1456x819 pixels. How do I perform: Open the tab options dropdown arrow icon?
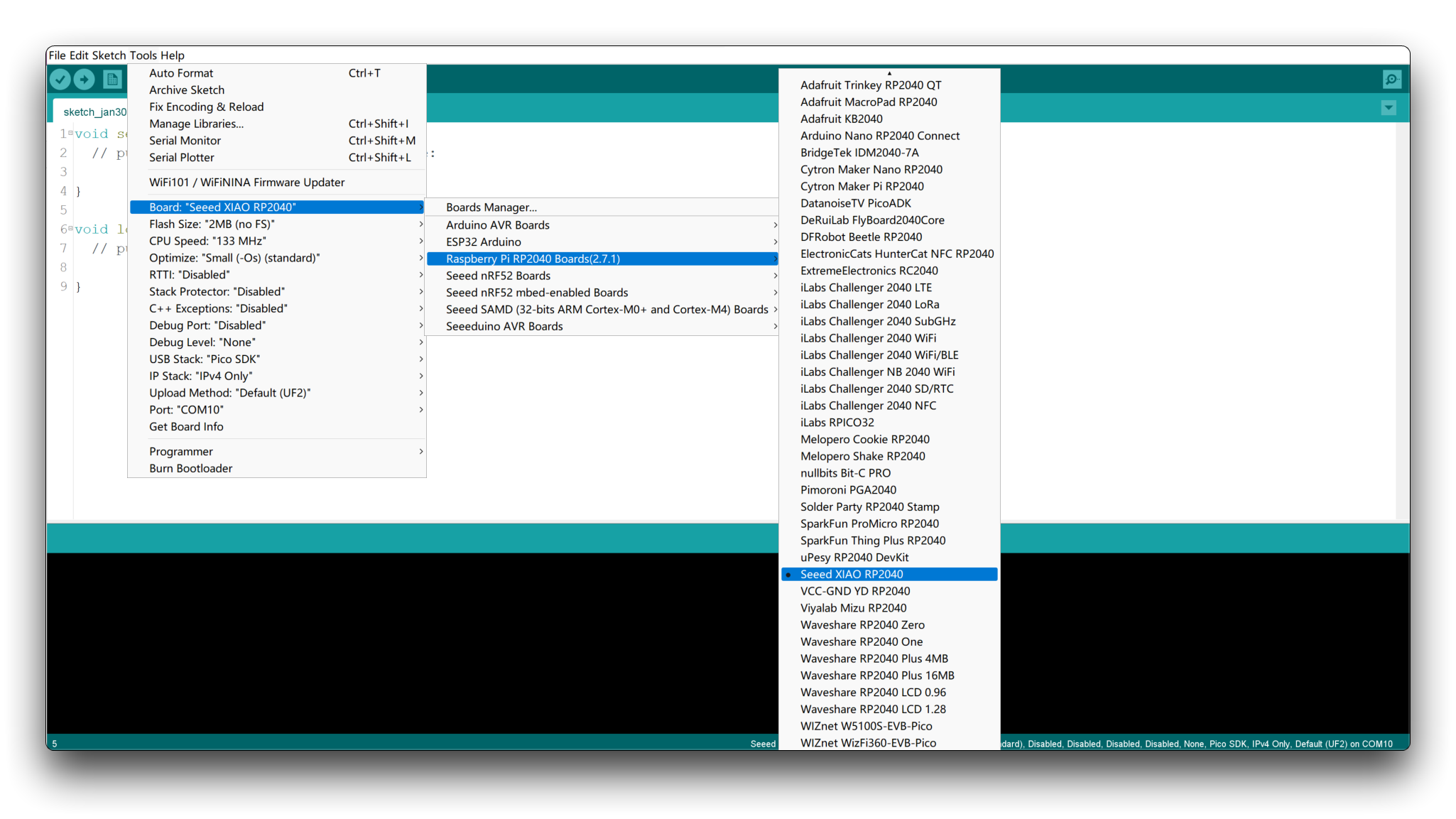coord(1389,108)
